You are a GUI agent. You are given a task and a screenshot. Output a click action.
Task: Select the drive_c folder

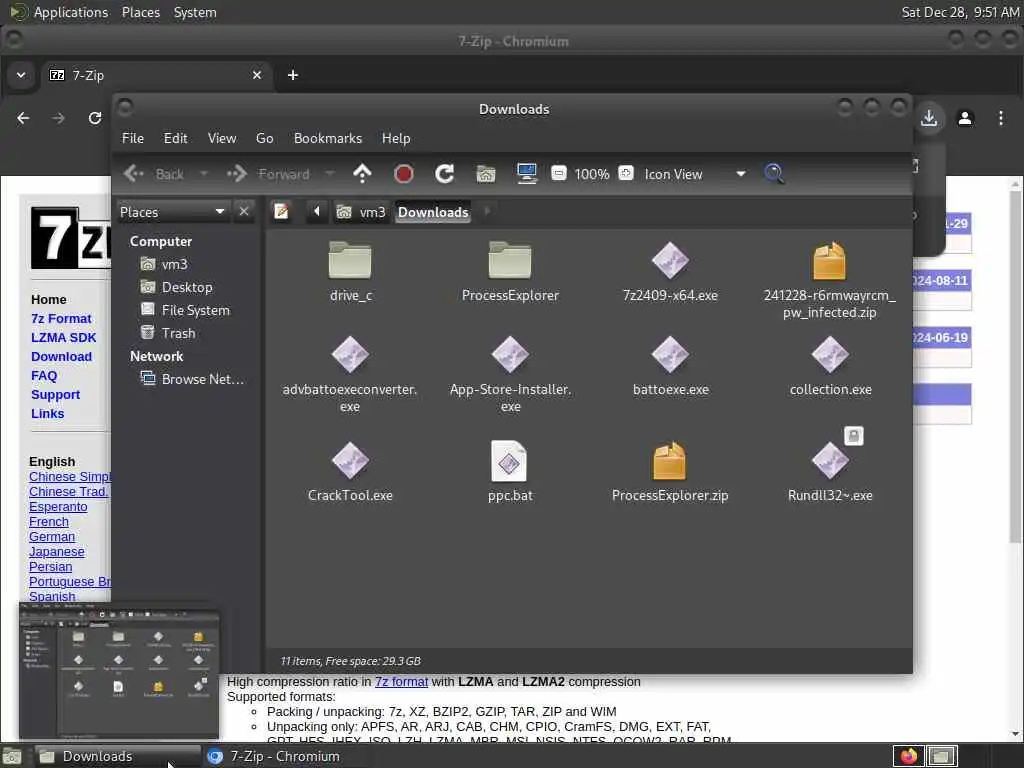[350, 271]
